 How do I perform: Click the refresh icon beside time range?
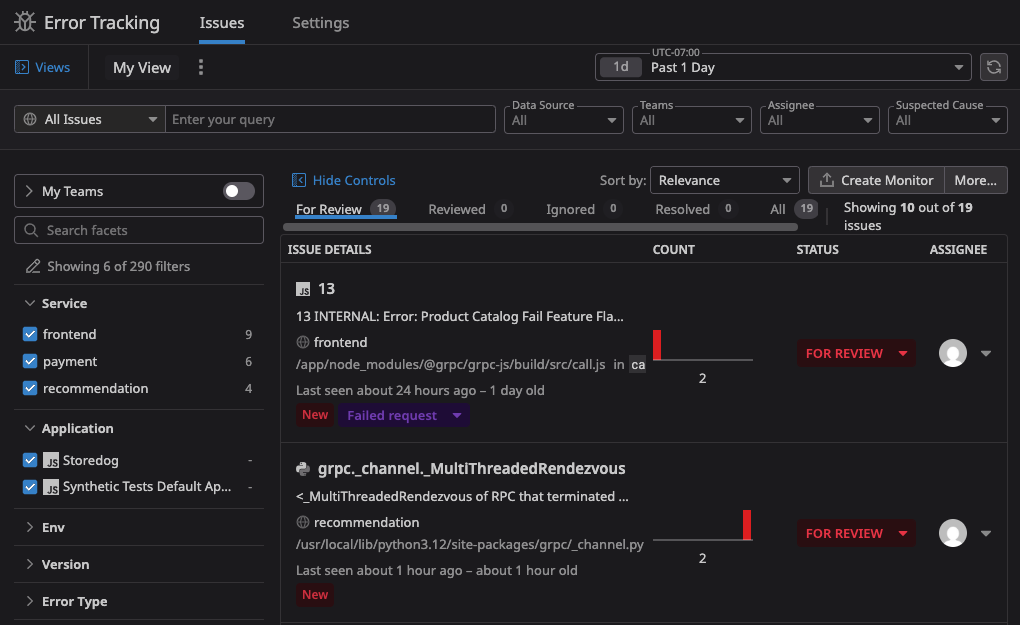point(993,67)
